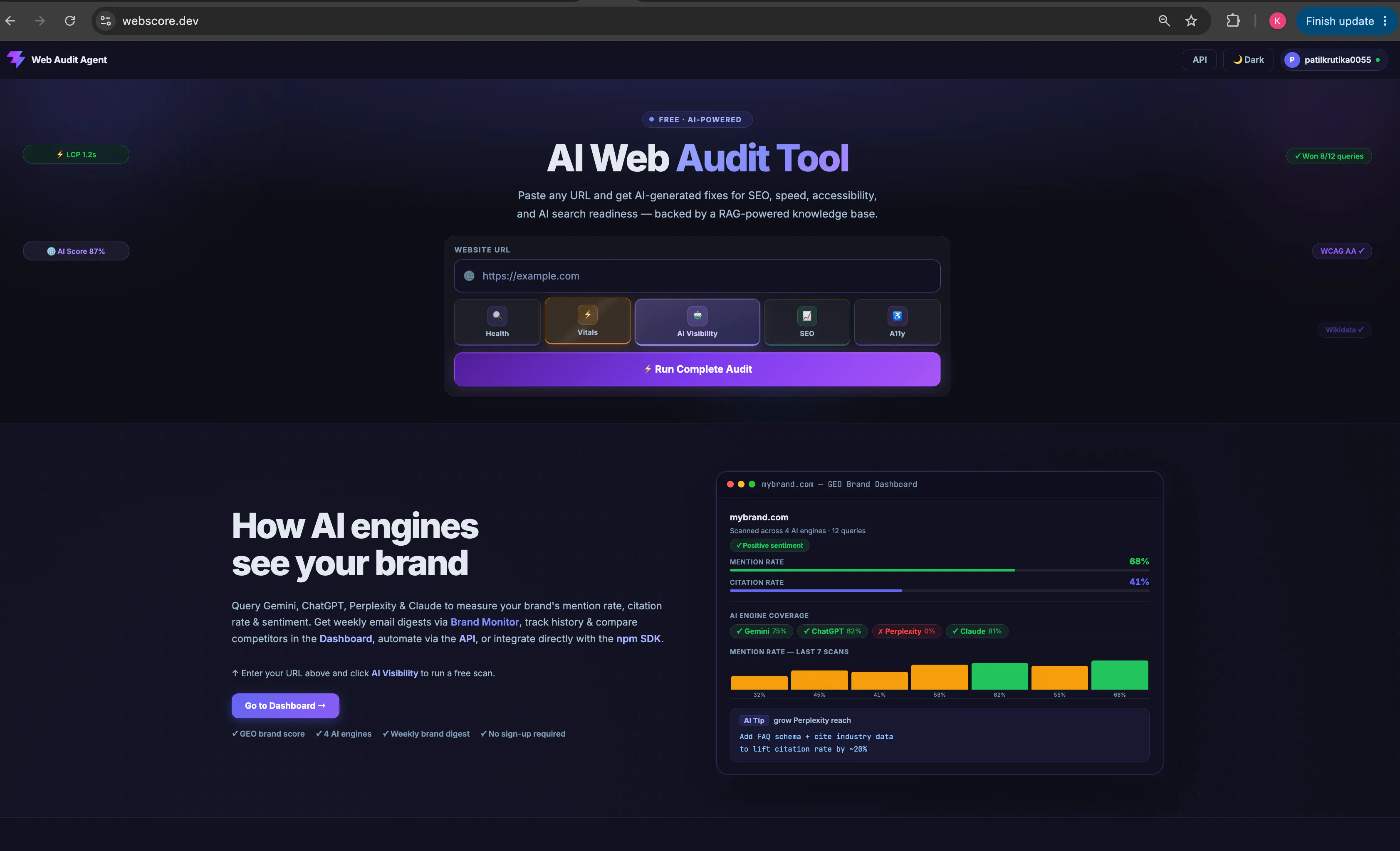
Task: Select the AI Visibility audit tab
Action: point(697,322)
